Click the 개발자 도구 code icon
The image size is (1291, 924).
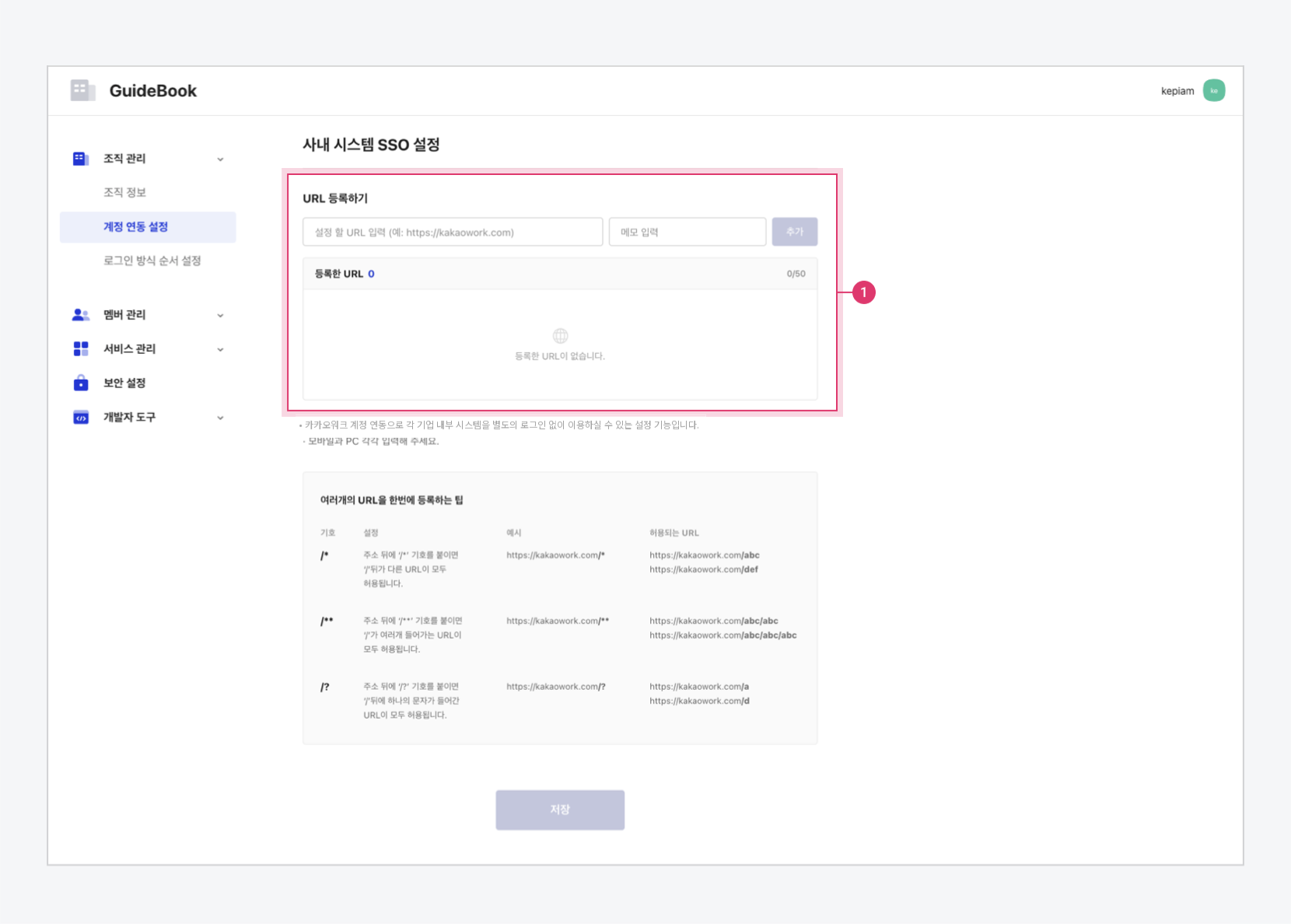[80, 418]
